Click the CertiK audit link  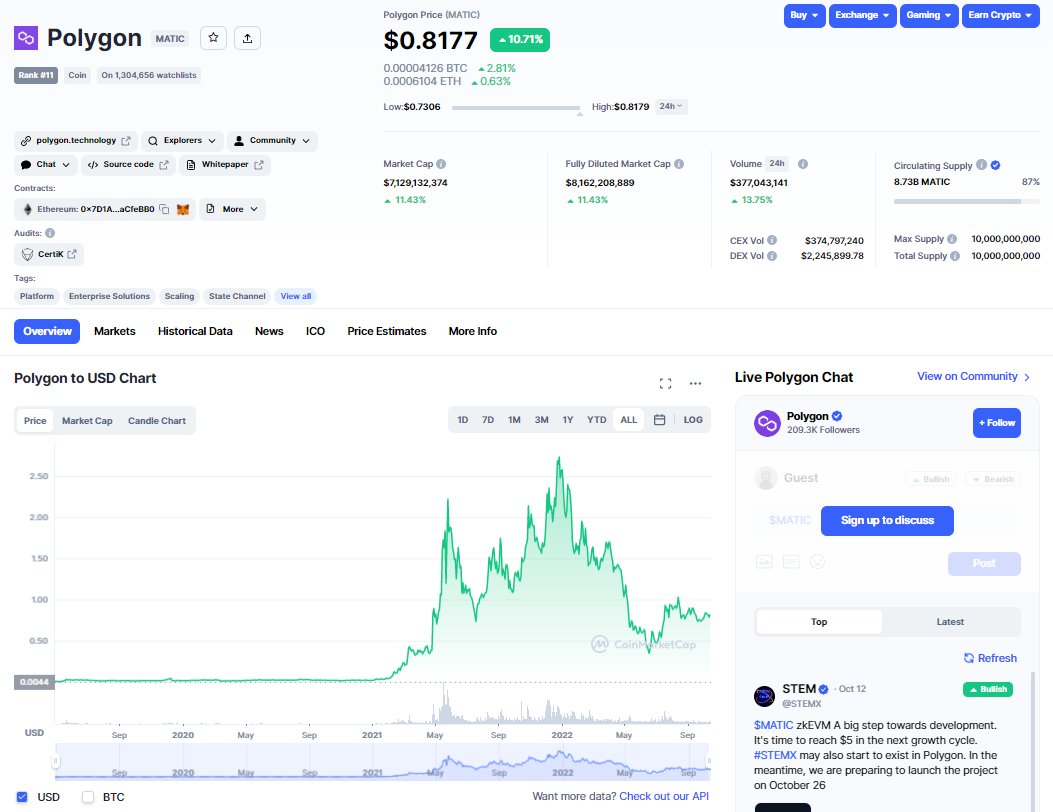tap(49, 255)
